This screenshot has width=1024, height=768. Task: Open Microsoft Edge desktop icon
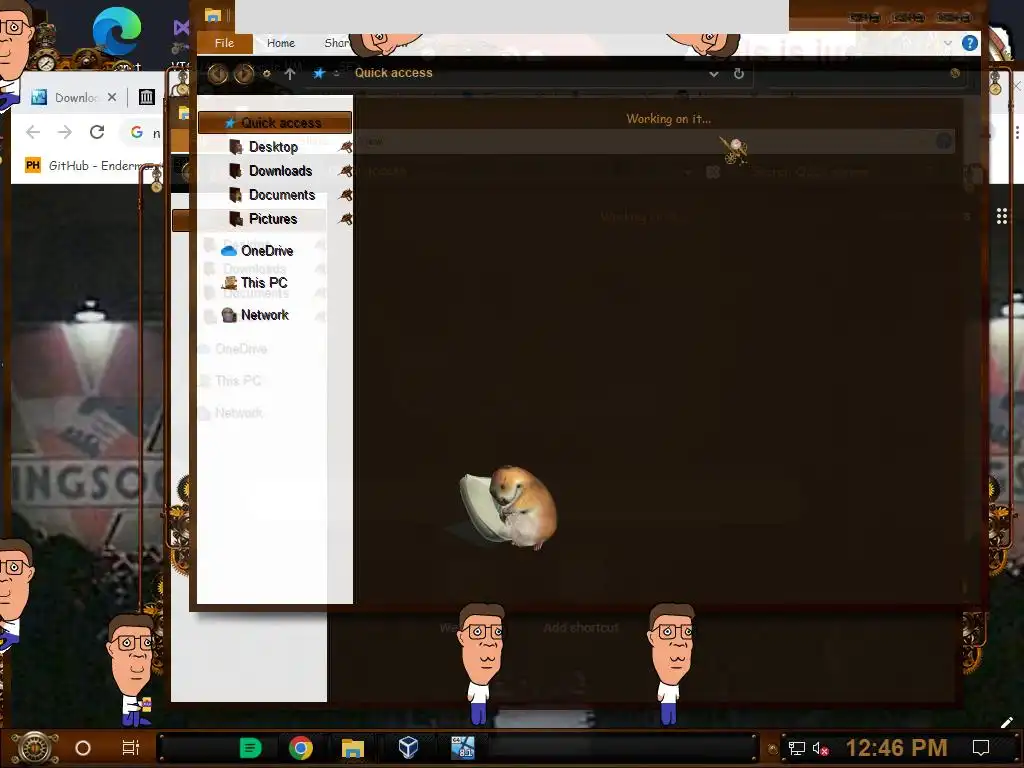click(x=116, y=32)
